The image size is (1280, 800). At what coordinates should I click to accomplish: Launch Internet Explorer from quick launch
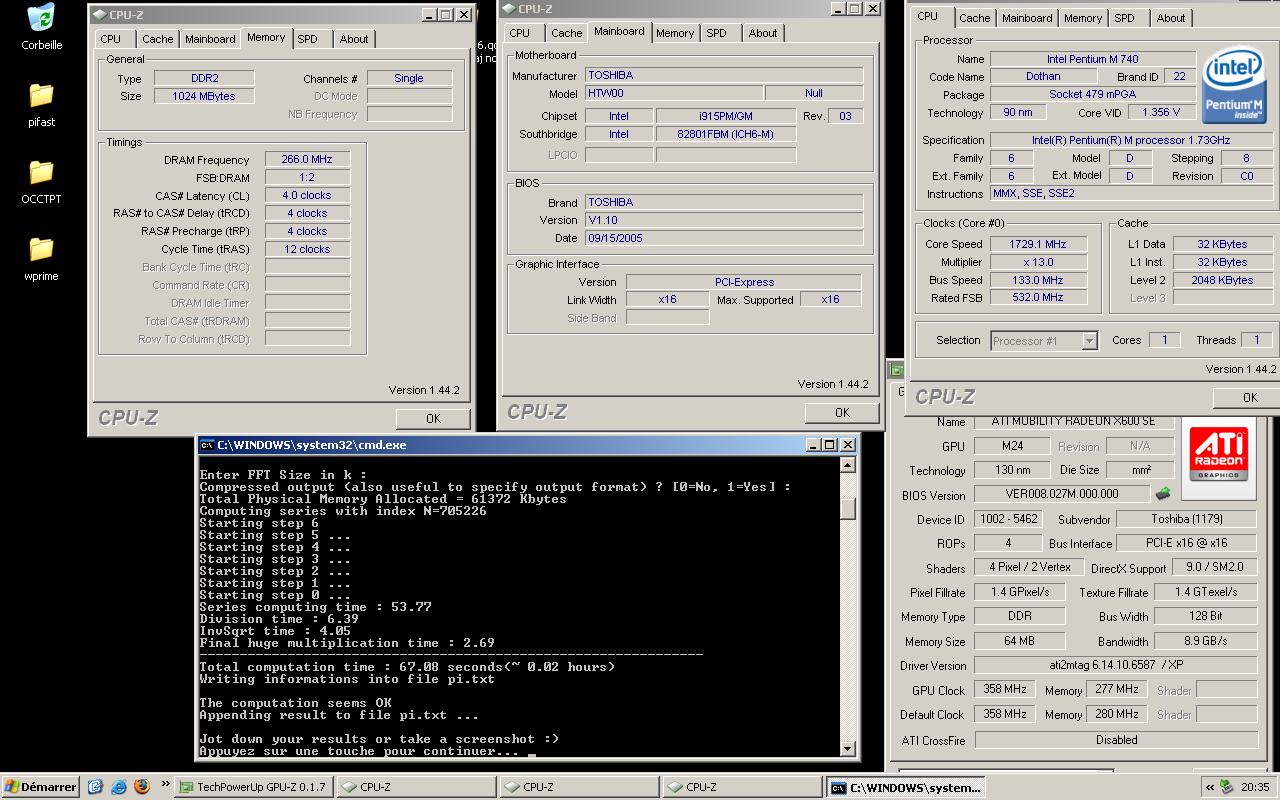click(x=119, y=787)
